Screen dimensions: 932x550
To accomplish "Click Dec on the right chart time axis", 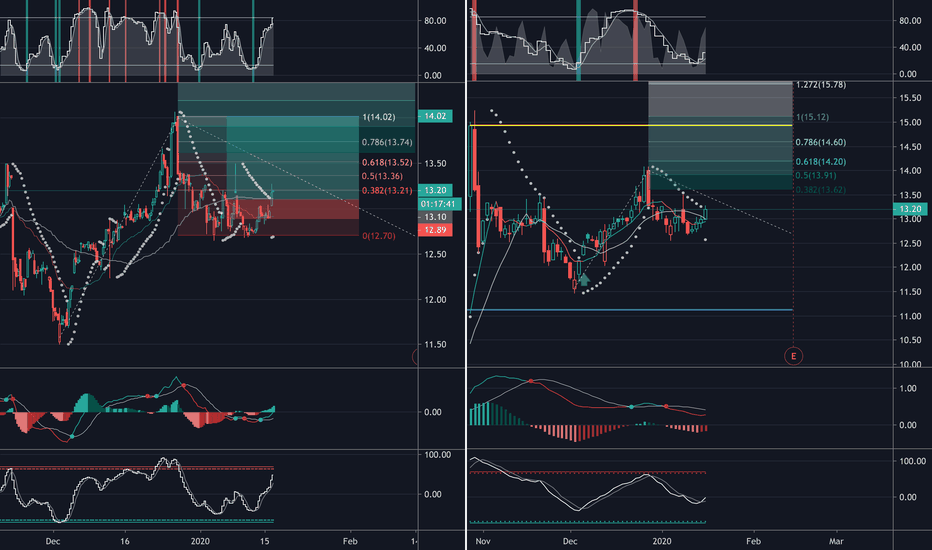I will tap(570, 541).
